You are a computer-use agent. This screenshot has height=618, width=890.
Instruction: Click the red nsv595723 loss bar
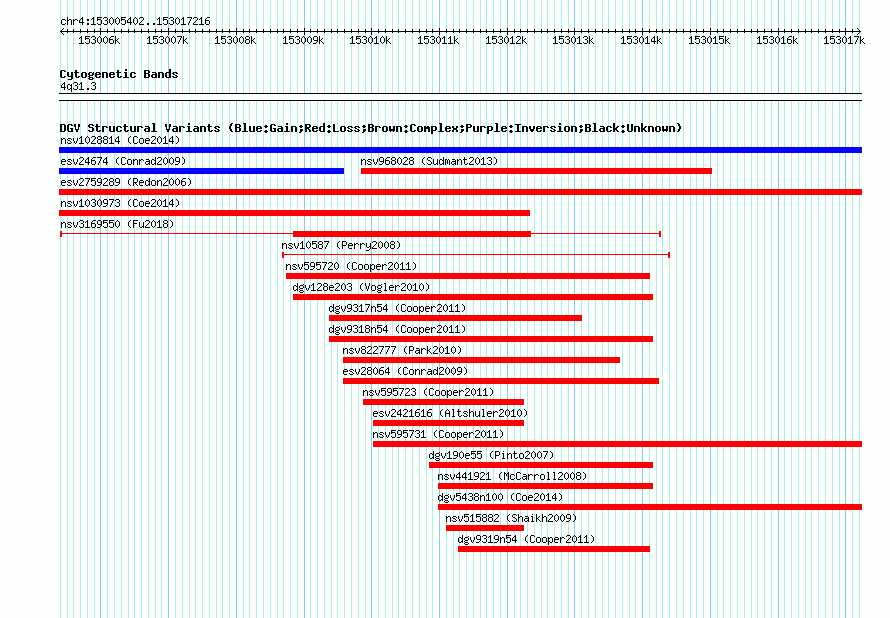tap(443, 402)
